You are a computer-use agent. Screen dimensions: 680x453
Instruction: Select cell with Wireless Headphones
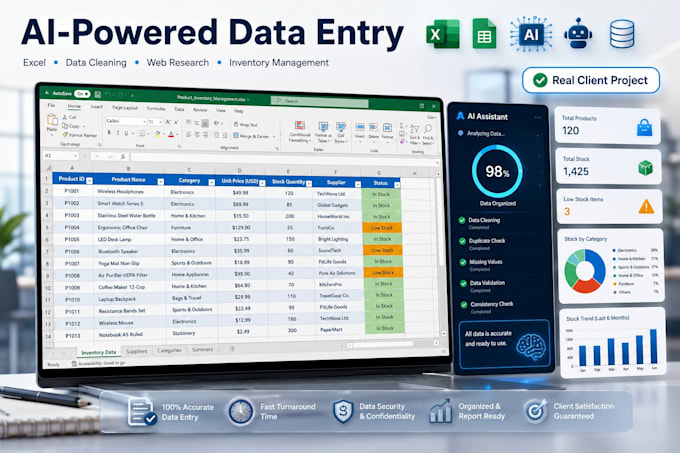[x=128, y=192]
